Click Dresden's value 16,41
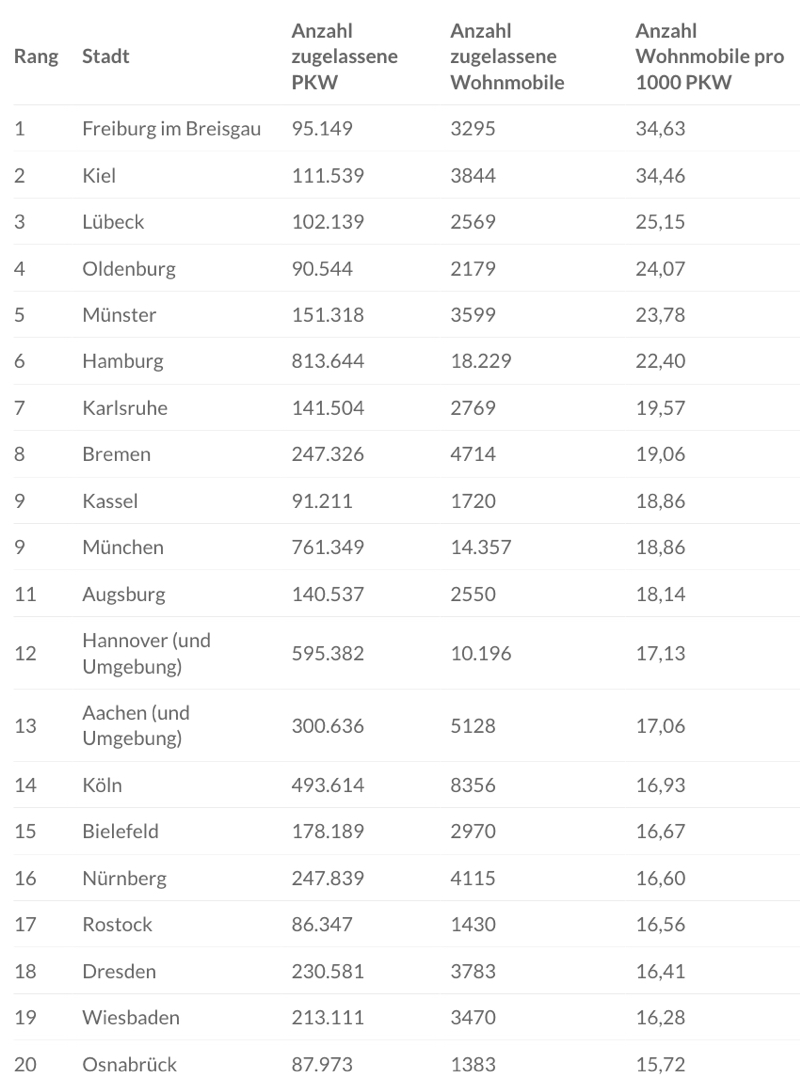The width and height of the screenshot is (800, 1082). pos(660,971)
